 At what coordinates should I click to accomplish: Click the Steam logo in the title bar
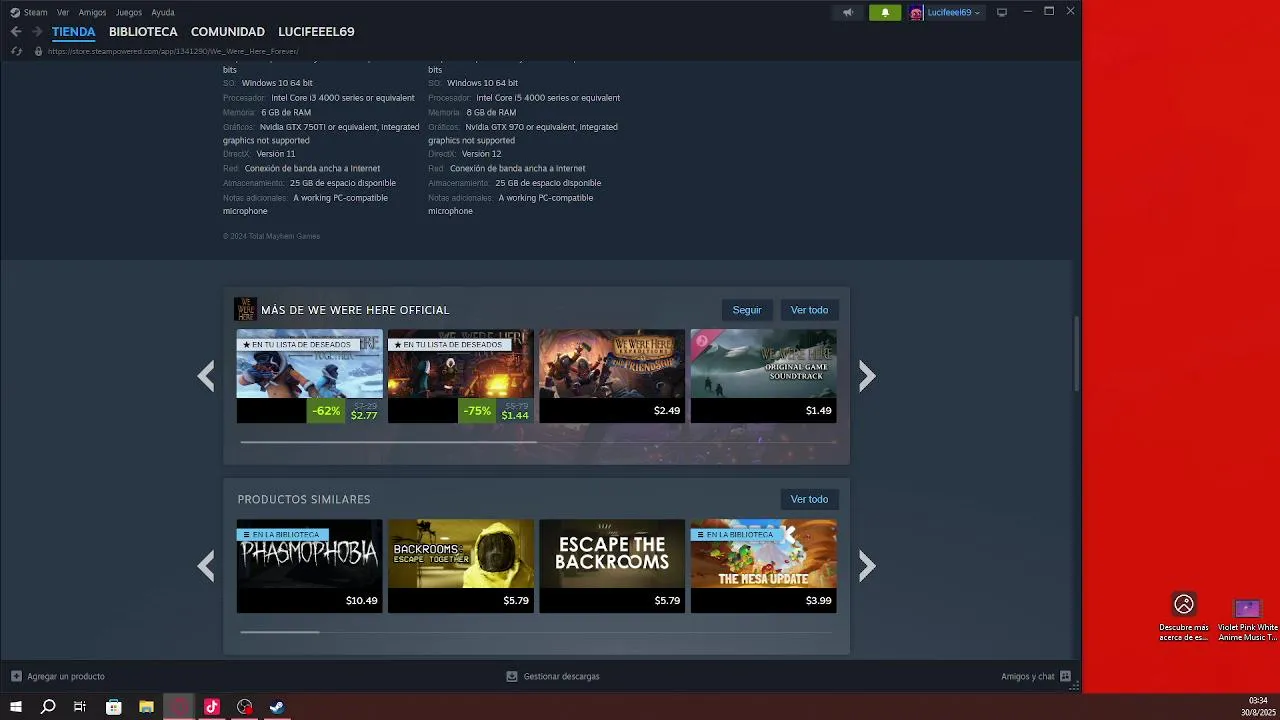(x=15, y=13)
